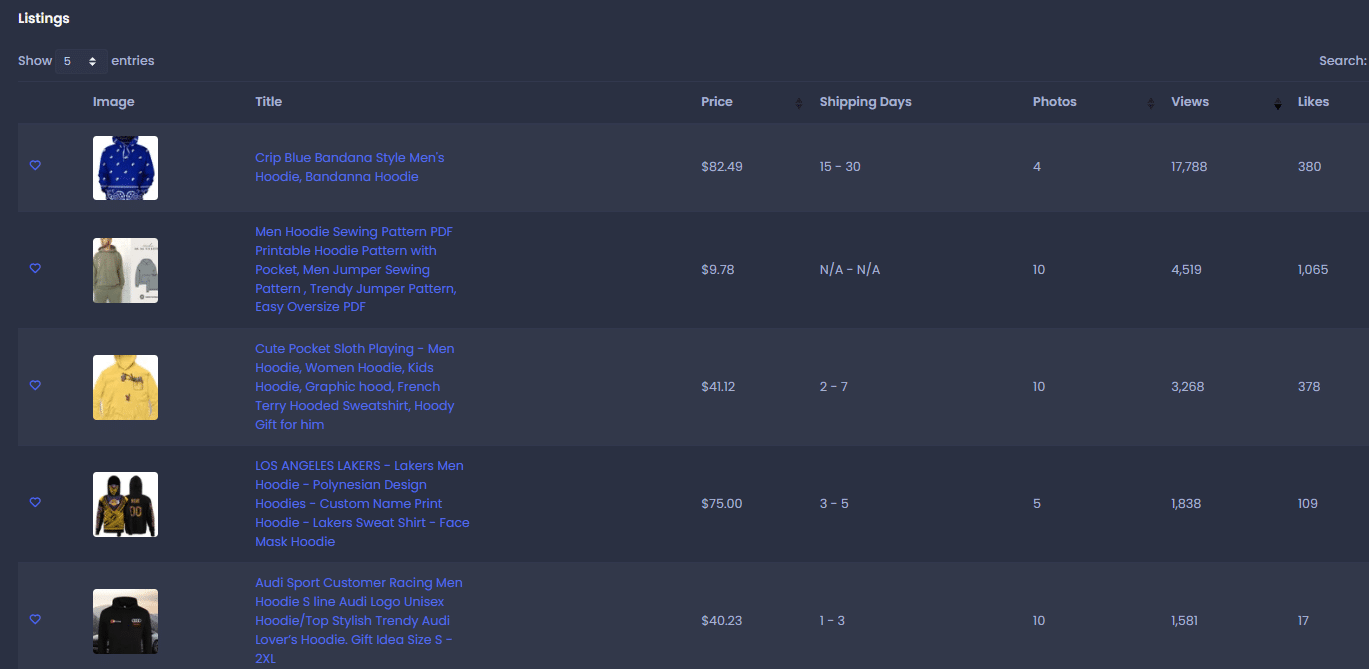
Task: Click heart icon for Los Angeles Lakers hoodie
Action: point(35,503)
